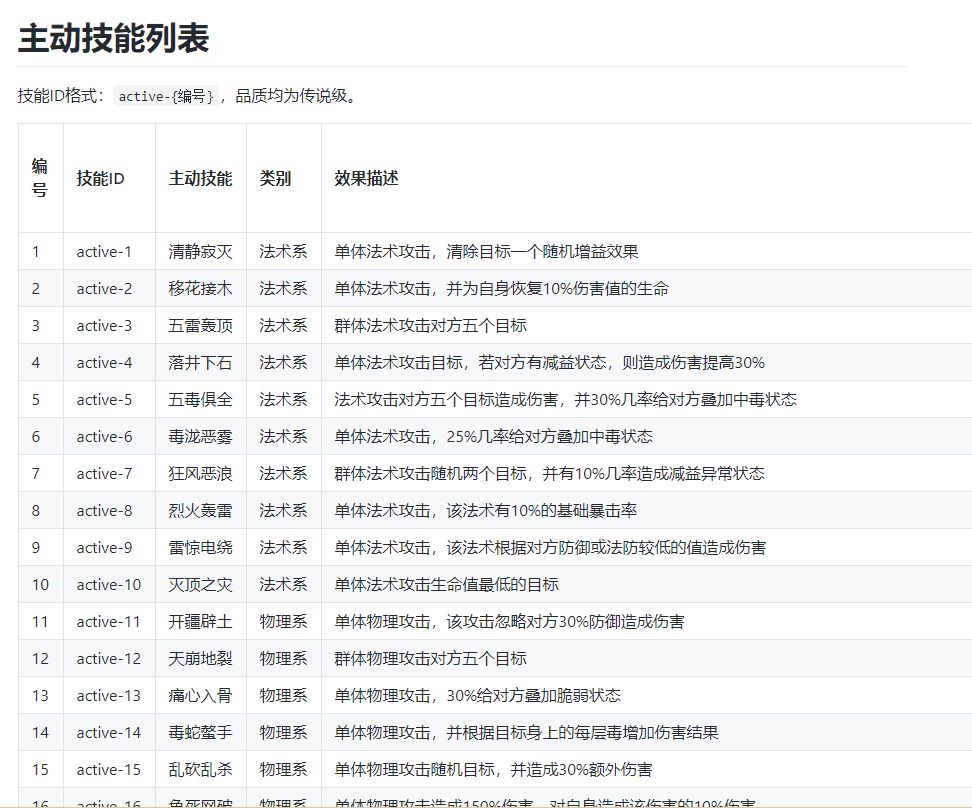Click the 编号 column header
972x808 pixels.
(x=40, y=178)
